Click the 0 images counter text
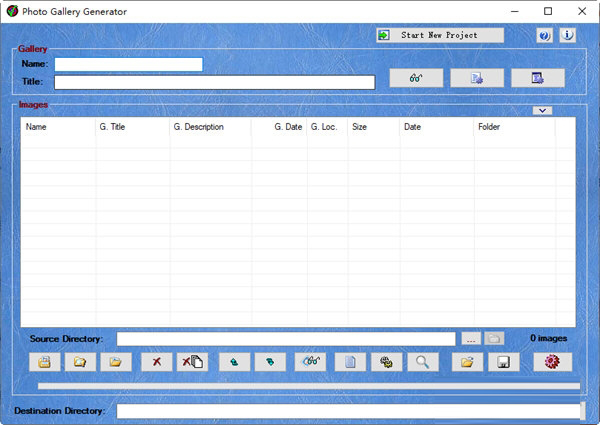The image size is (600, 425). 548,338
